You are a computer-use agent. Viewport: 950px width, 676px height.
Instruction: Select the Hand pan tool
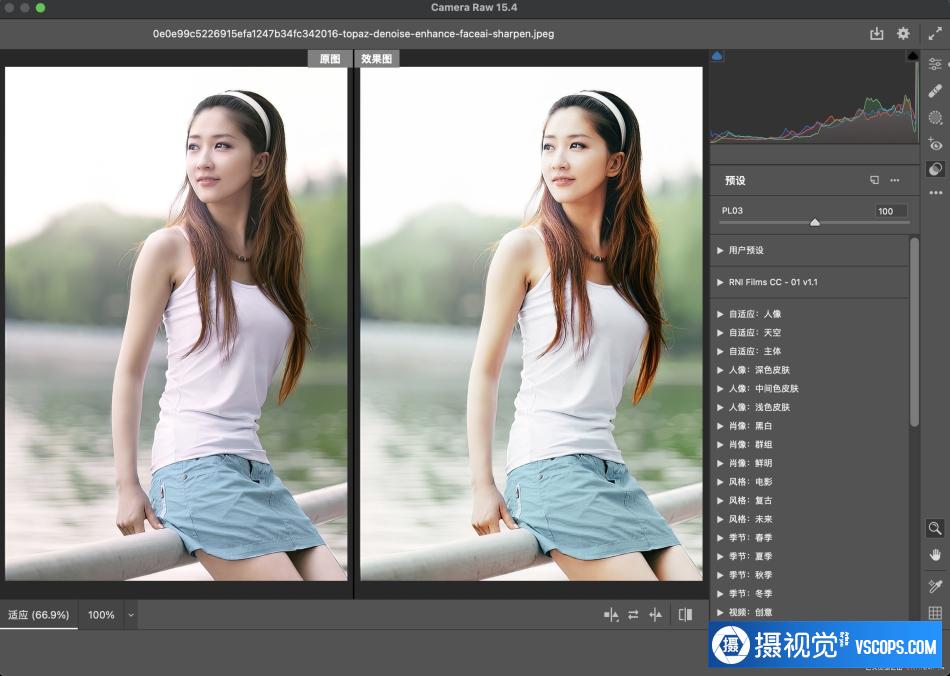[x=935, y=554]
